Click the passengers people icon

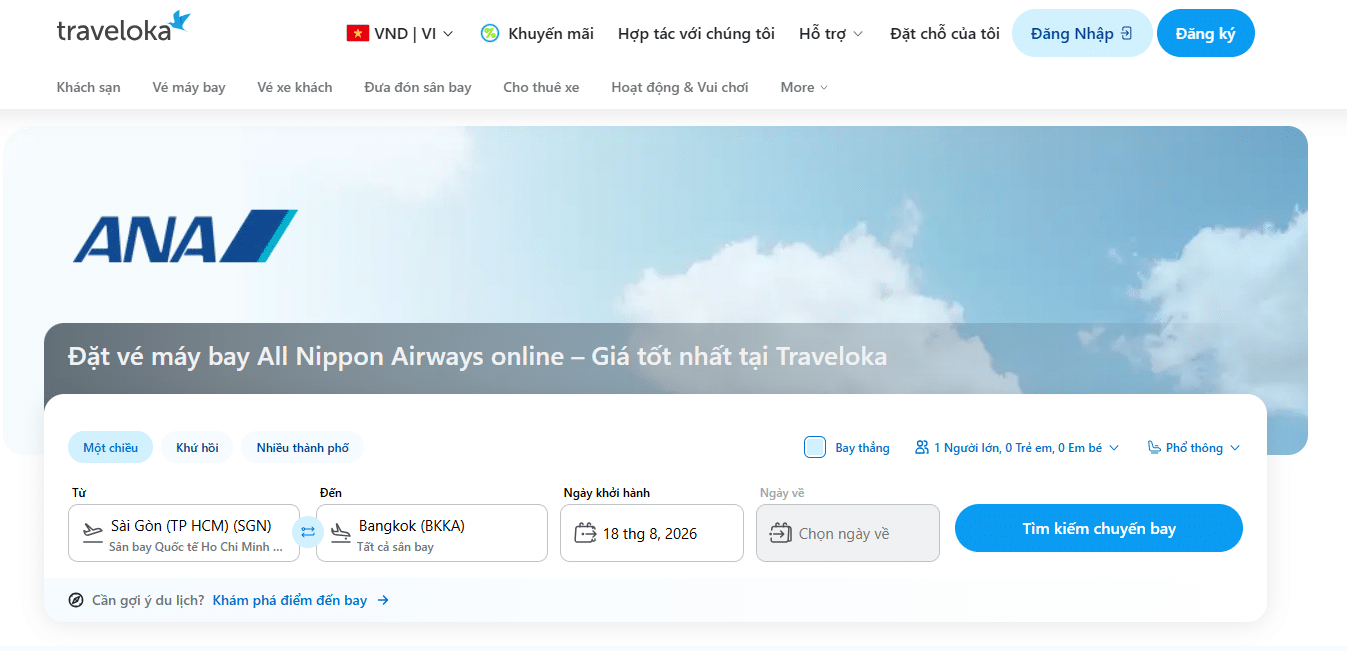922,447
